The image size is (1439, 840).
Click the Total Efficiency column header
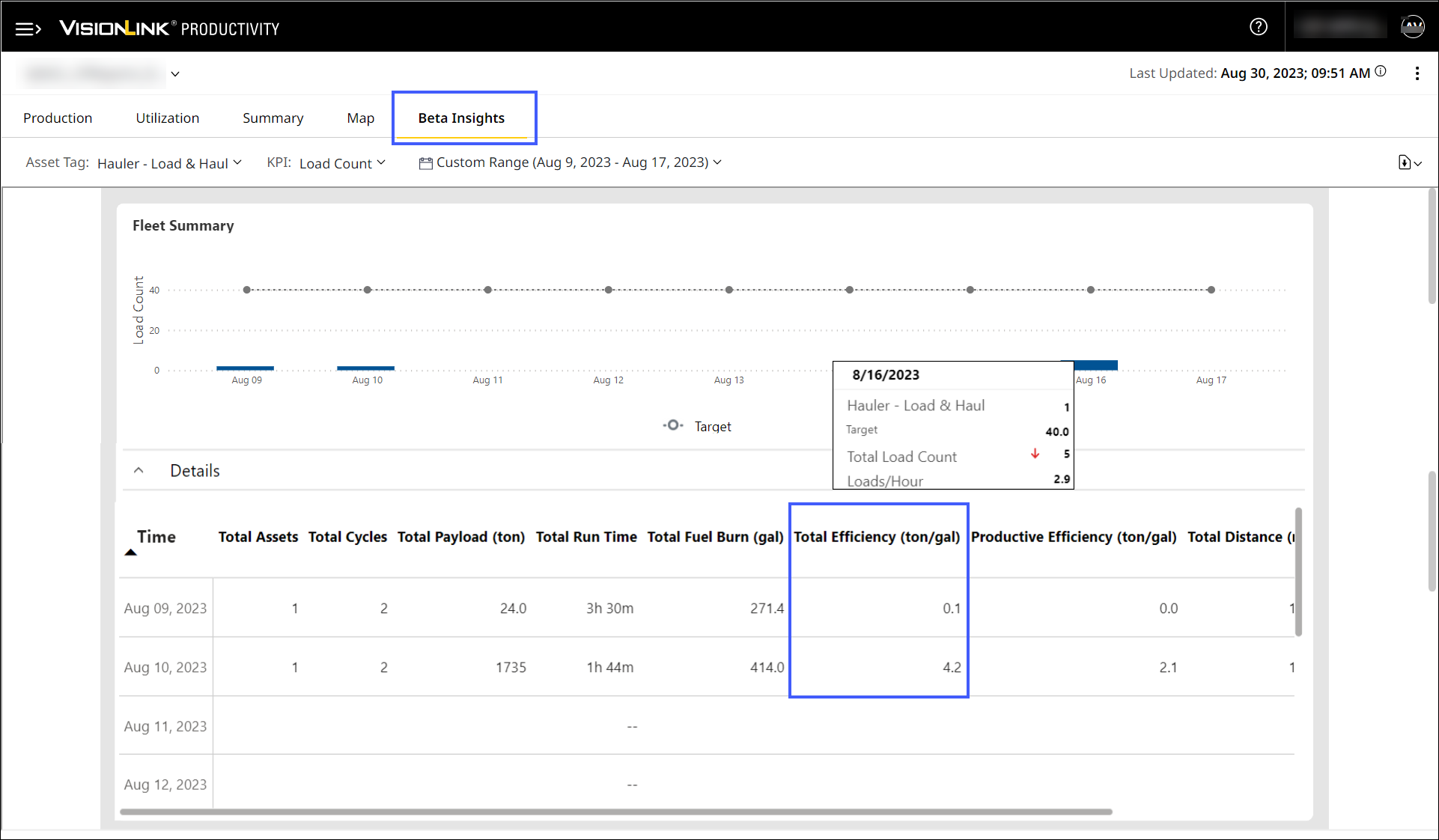click(877, 537)
